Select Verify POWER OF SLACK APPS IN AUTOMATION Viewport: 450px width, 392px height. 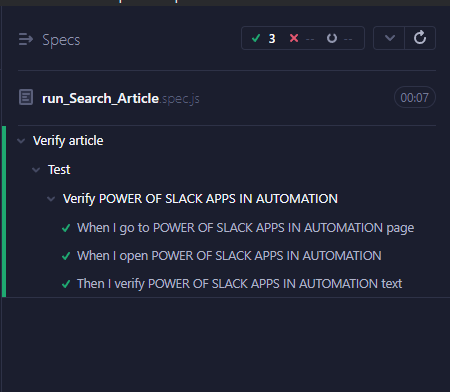(200, 199)
